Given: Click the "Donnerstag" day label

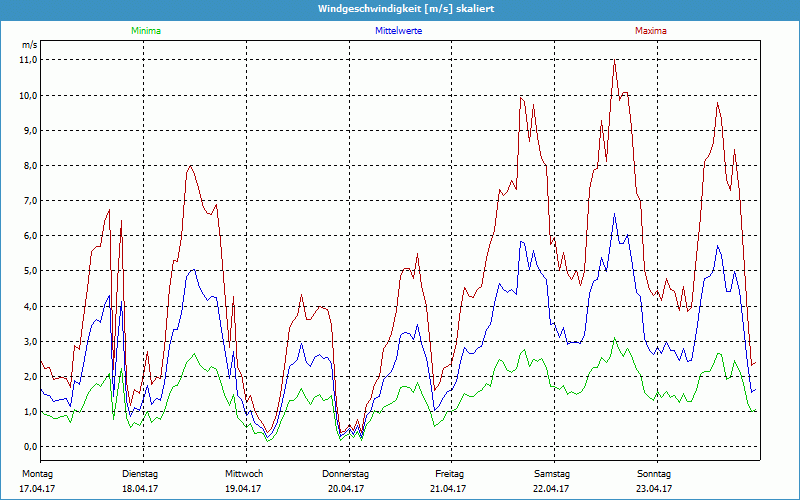Looking at the screenshot, I should click(x=345, y=474).
